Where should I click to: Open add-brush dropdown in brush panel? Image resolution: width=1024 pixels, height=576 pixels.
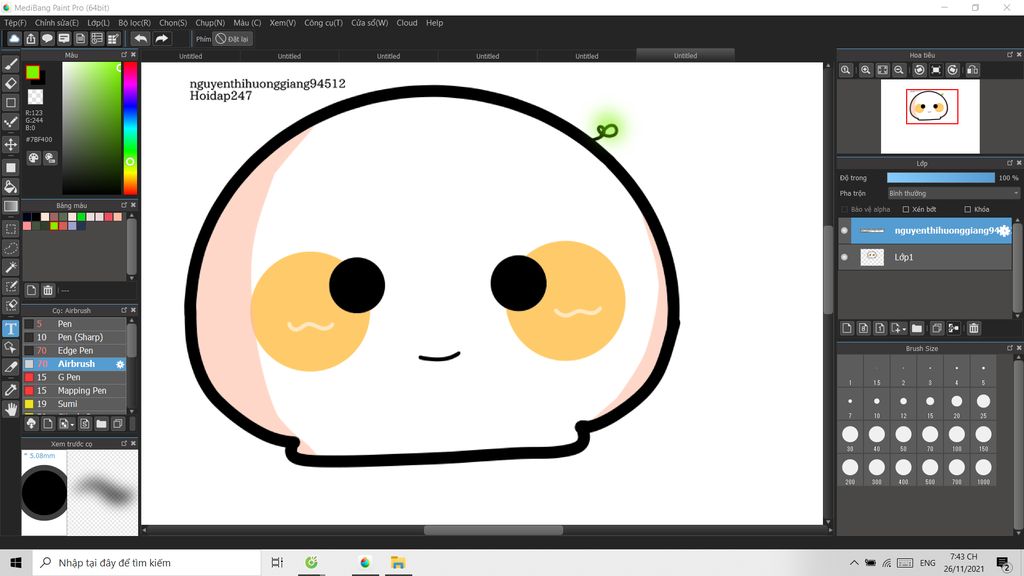click(x=66, y=424)
